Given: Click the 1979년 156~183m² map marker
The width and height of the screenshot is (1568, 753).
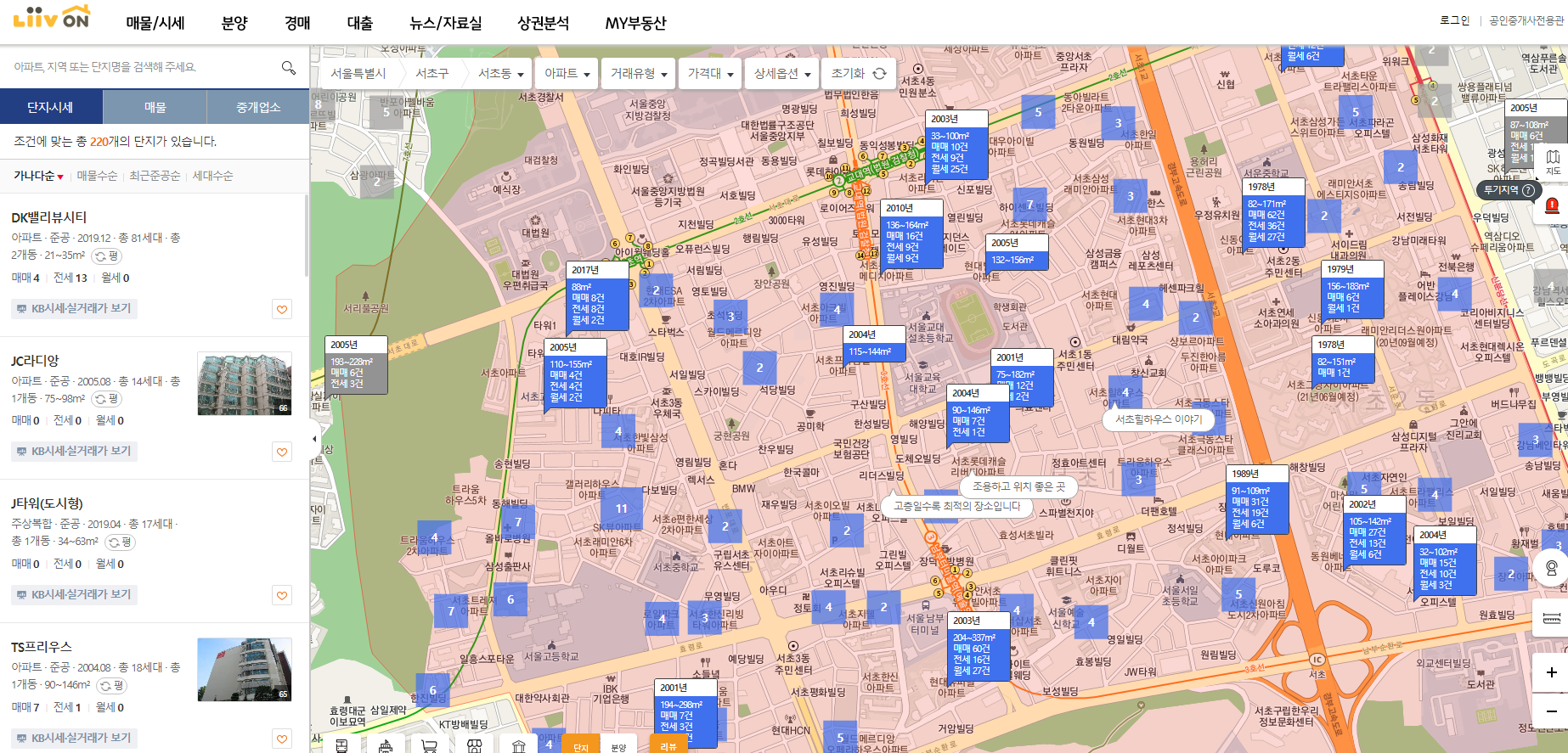Looking at the screenshot, I should click(x=1353, y=289).
